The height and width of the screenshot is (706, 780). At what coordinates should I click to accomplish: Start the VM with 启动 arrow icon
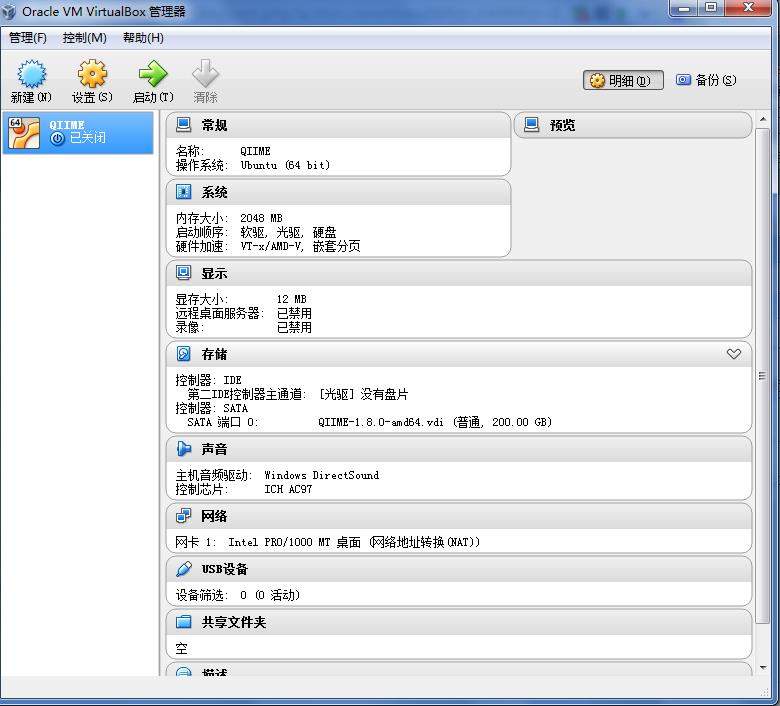153,74
